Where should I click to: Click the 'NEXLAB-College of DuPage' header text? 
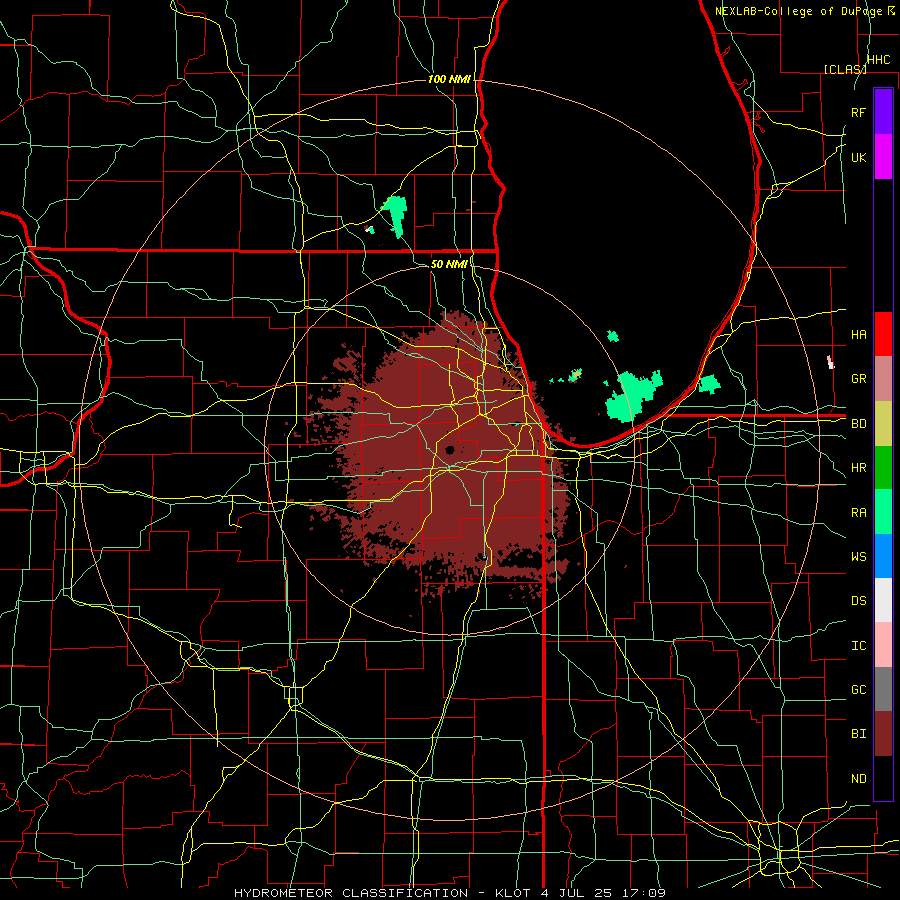798,11
